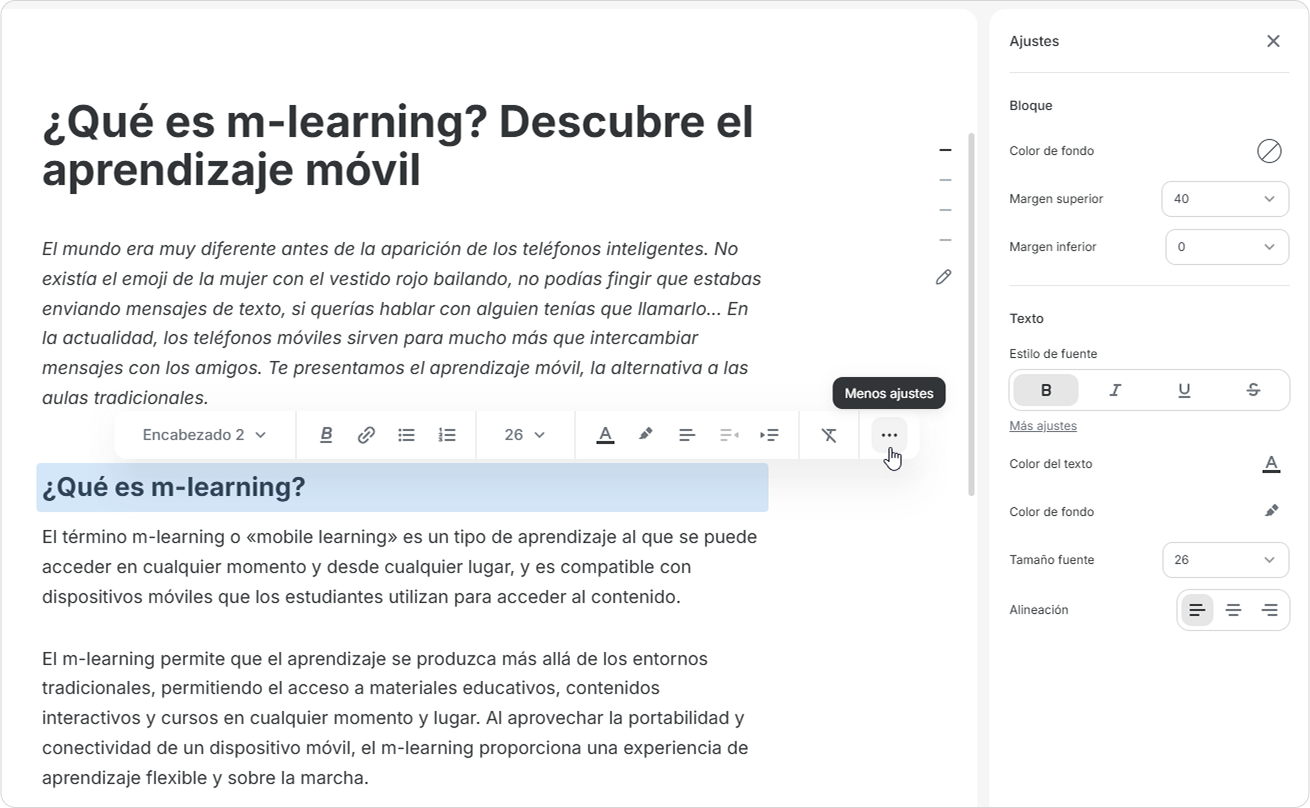Enable underline in Estilo de fuente
1310x808 pixels.
1184,390
